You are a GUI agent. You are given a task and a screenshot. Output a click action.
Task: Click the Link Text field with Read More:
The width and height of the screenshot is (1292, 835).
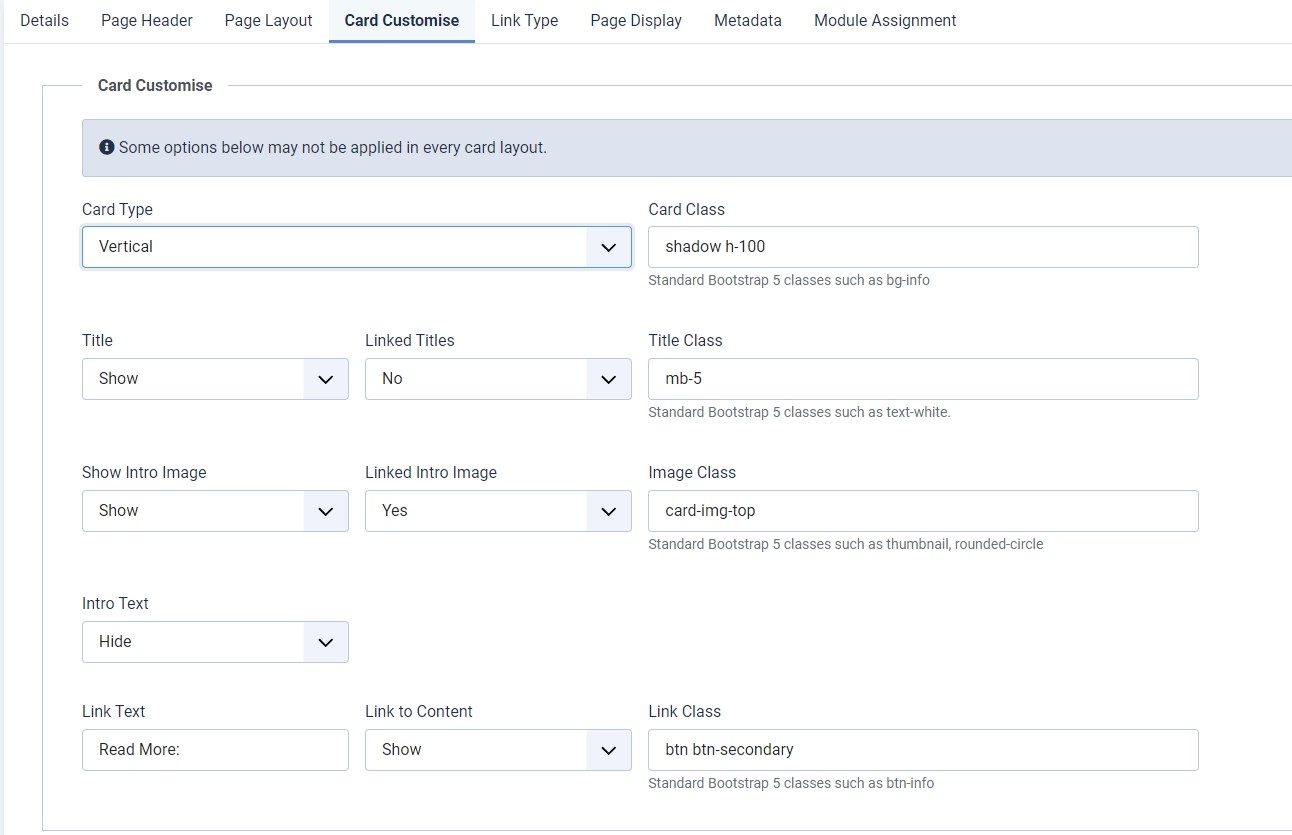215,750
